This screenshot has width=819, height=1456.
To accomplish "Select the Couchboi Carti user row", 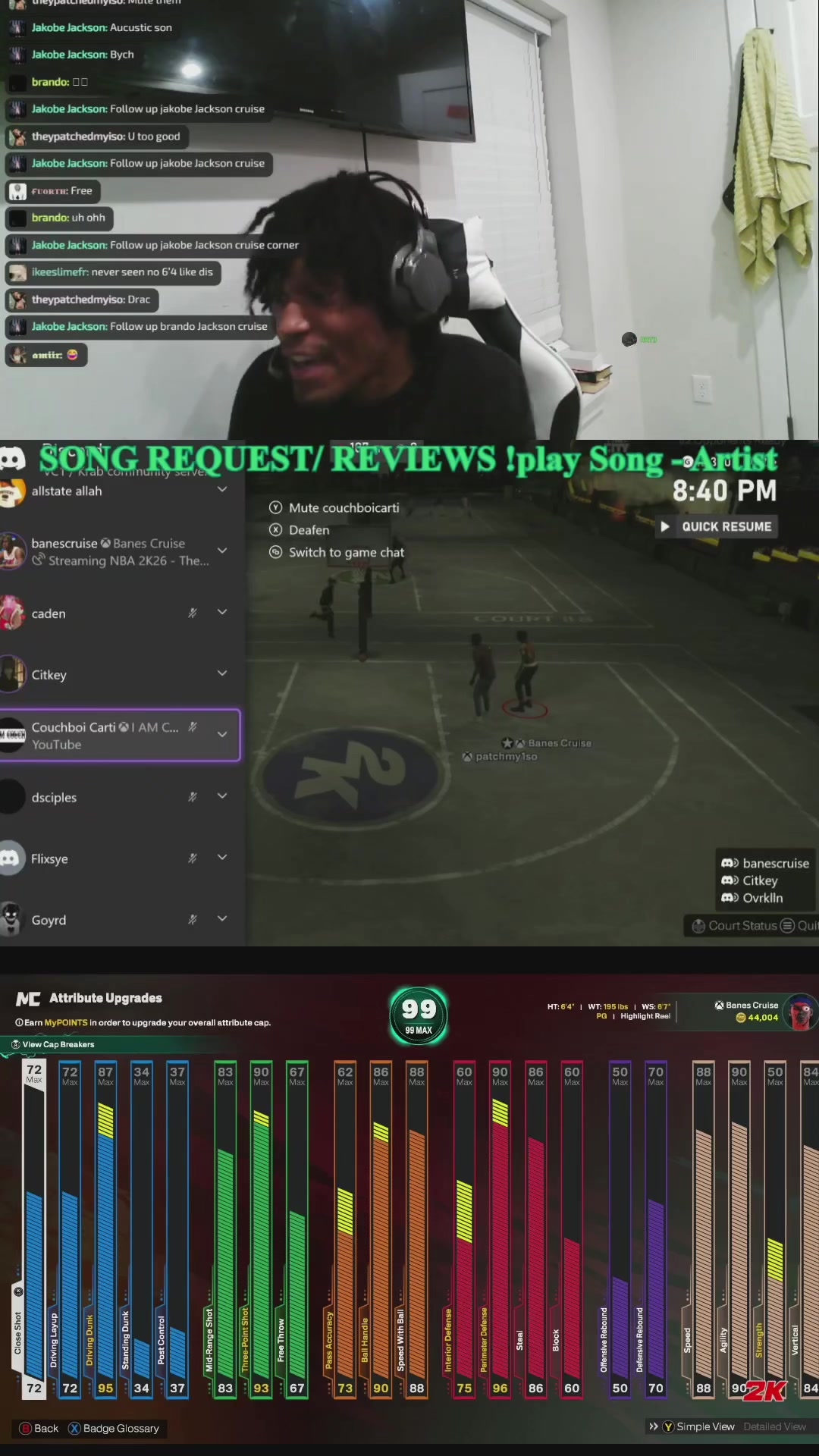I will click(120, 735).
